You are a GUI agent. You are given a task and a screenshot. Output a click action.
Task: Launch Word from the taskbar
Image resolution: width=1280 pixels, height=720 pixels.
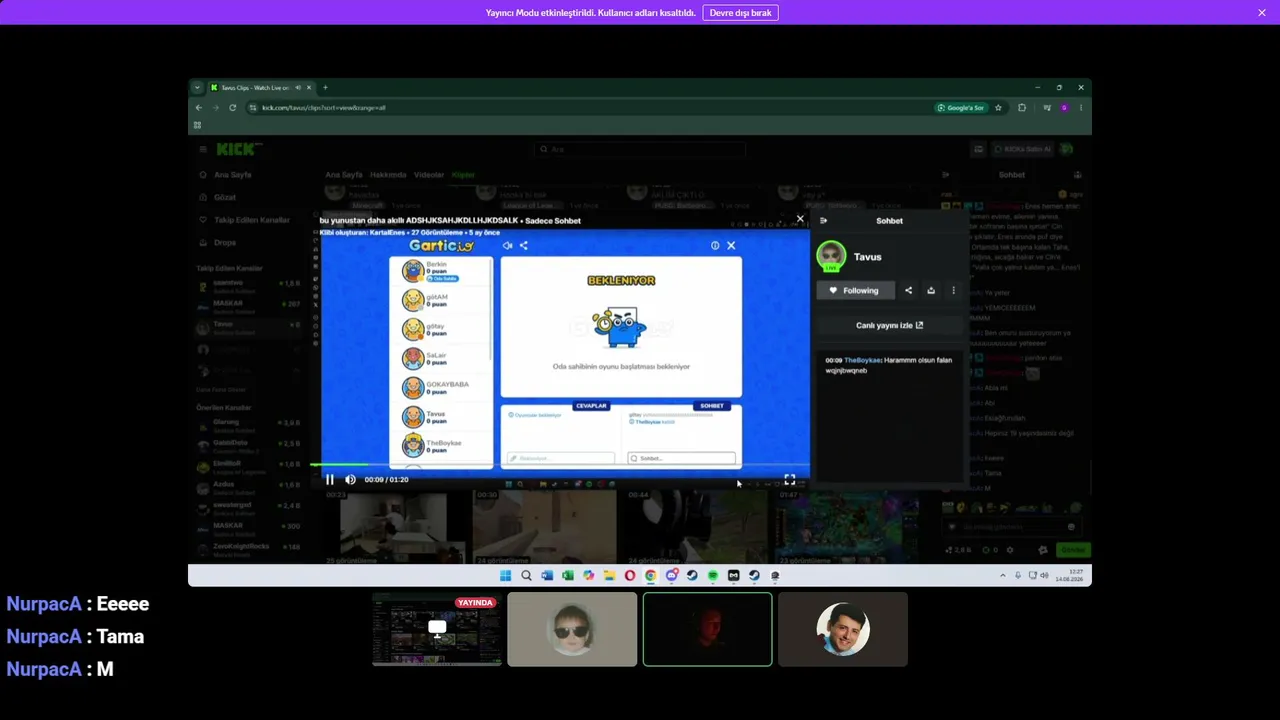pyautogui.click(x=547, y=576)
